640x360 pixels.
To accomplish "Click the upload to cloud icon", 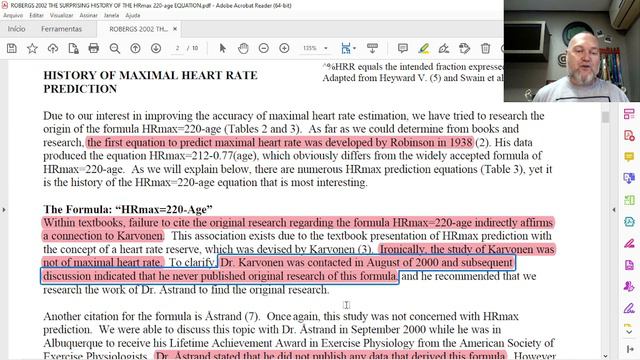I will [x=53, y=49].
